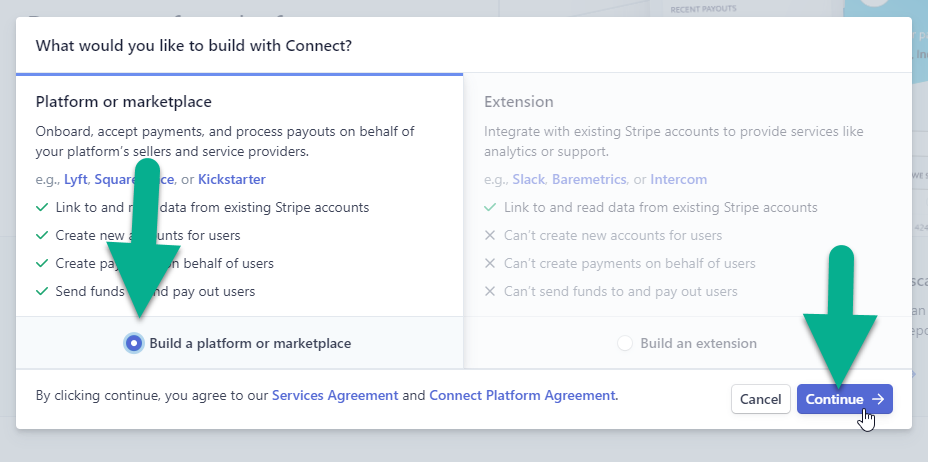This screenshot has height=462, width=928.
Task: Select the Platform or marketplace heading
Action: (x=124, y=101)
